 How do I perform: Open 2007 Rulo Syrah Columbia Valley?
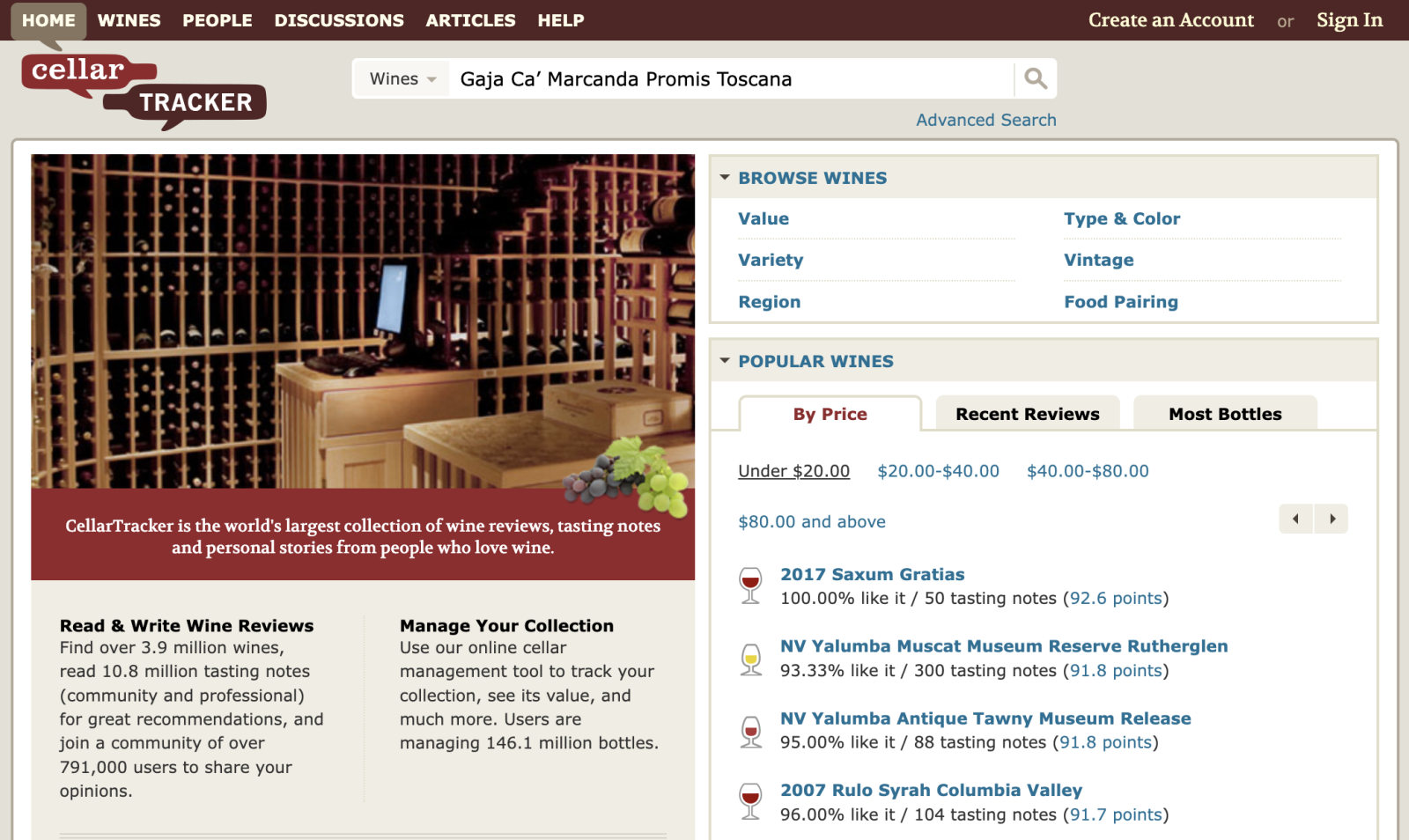pyautogui.click(x=932, y=791)
